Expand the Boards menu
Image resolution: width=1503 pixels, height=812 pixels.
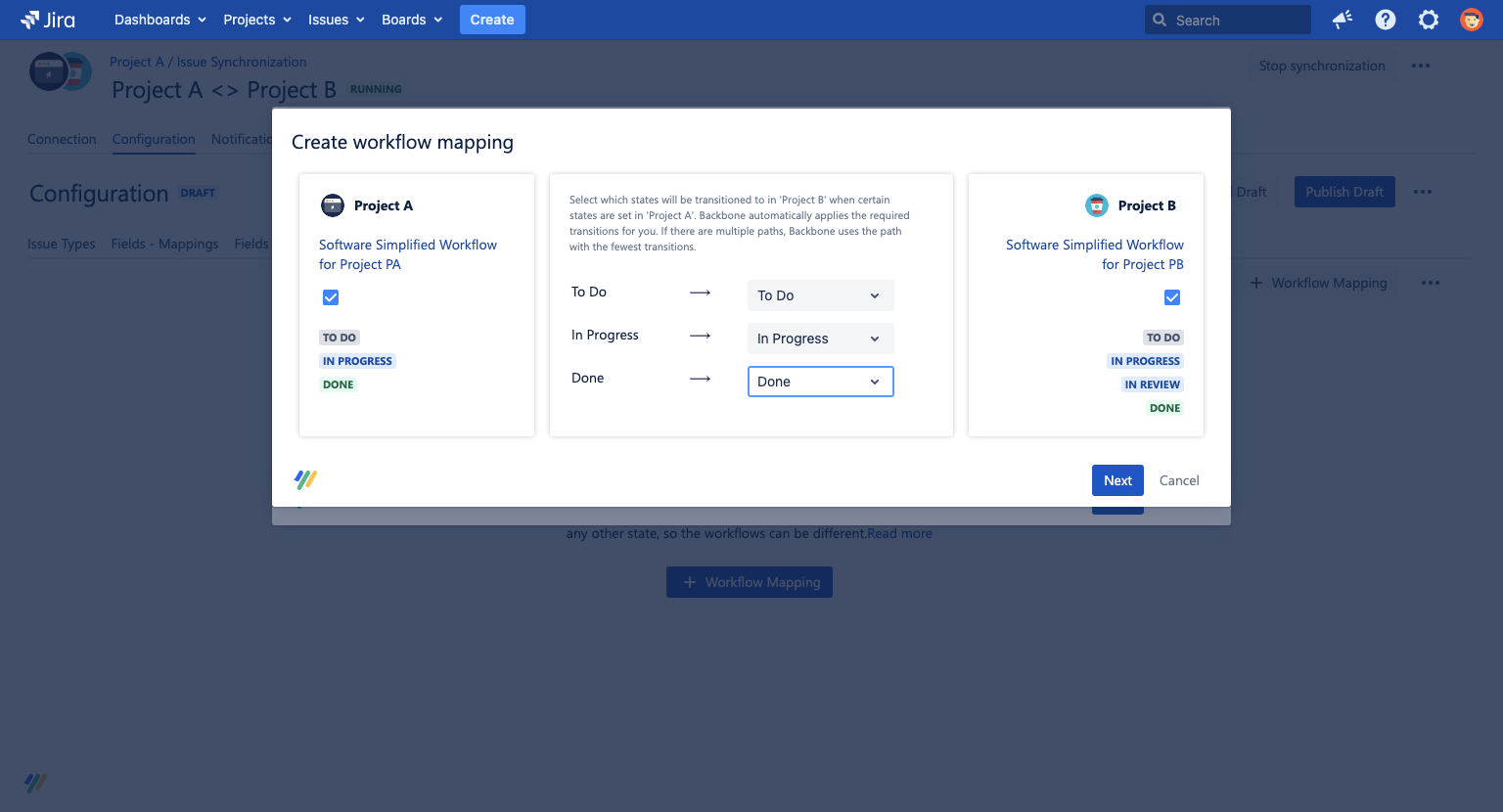pyautogui.click(x=411, y=19)
